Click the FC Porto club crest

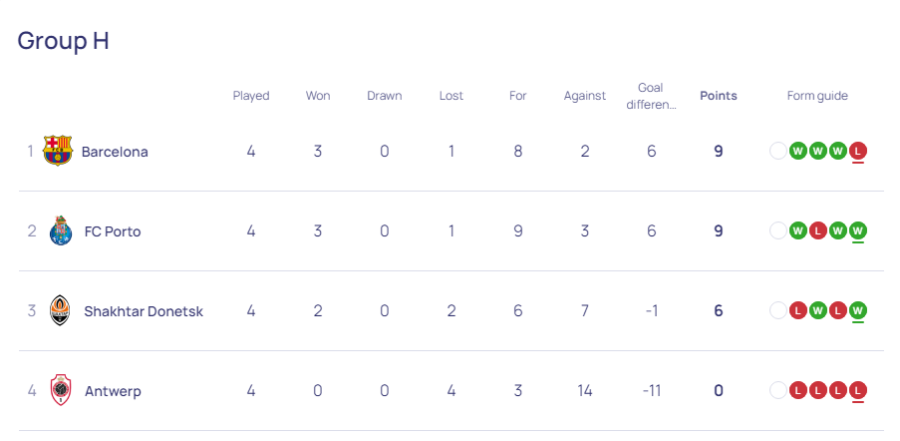point(60,231)
